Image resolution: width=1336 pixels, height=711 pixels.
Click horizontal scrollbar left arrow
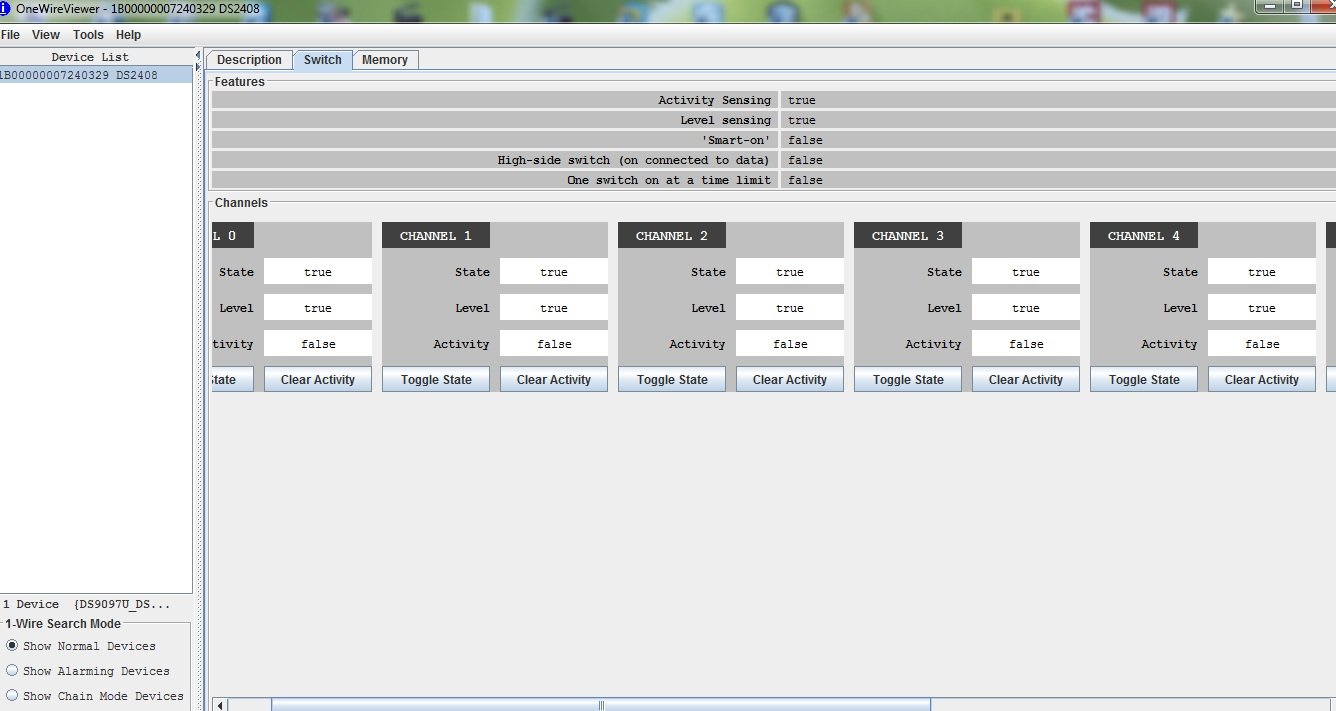click(221, 704)
